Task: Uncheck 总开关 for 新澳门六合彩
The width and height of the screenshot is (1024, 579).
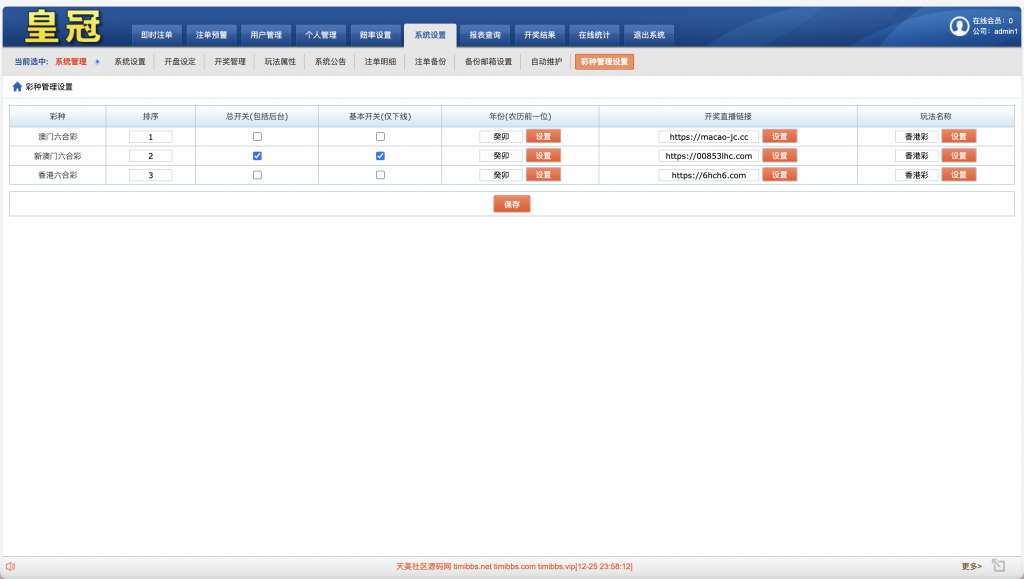Action: pyautogui.click(x=257, y=156)
